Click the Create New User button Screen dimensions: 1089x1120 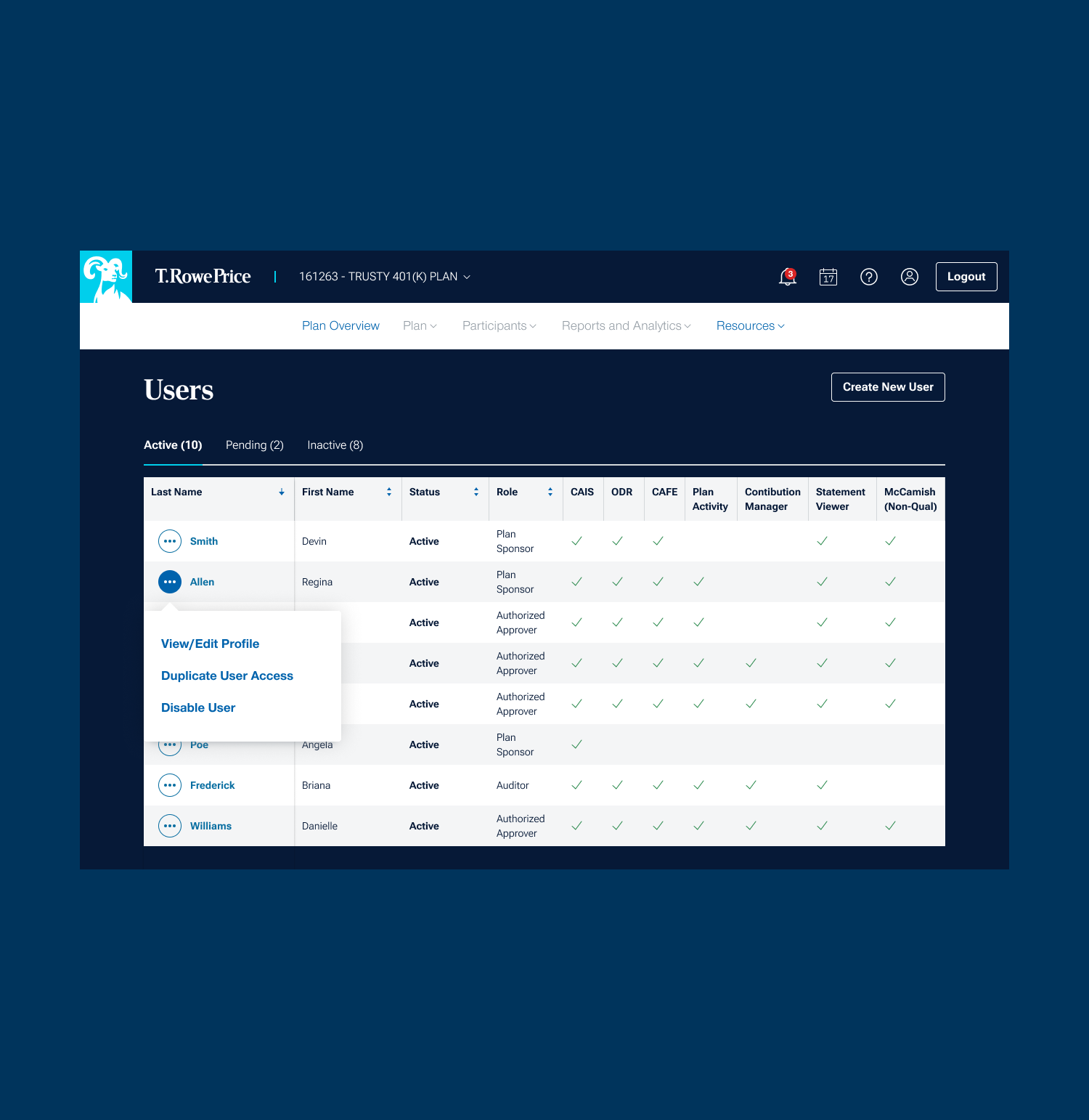tap(888, 387)
